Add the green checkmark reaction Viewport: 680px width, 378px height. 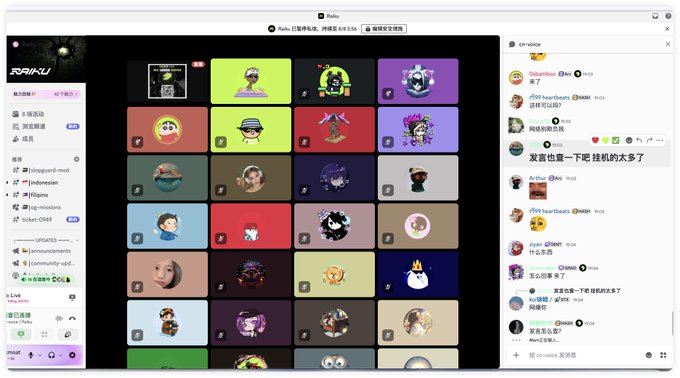tap(616, 140)
